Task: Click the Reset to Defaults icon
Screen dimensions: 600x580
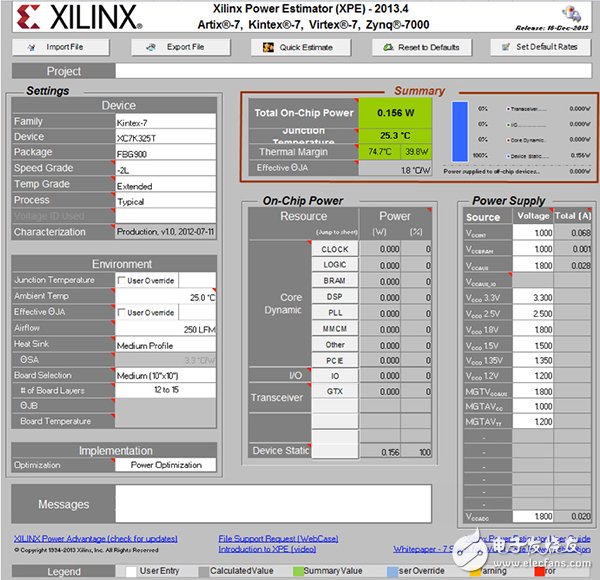Action: [386, 47]
